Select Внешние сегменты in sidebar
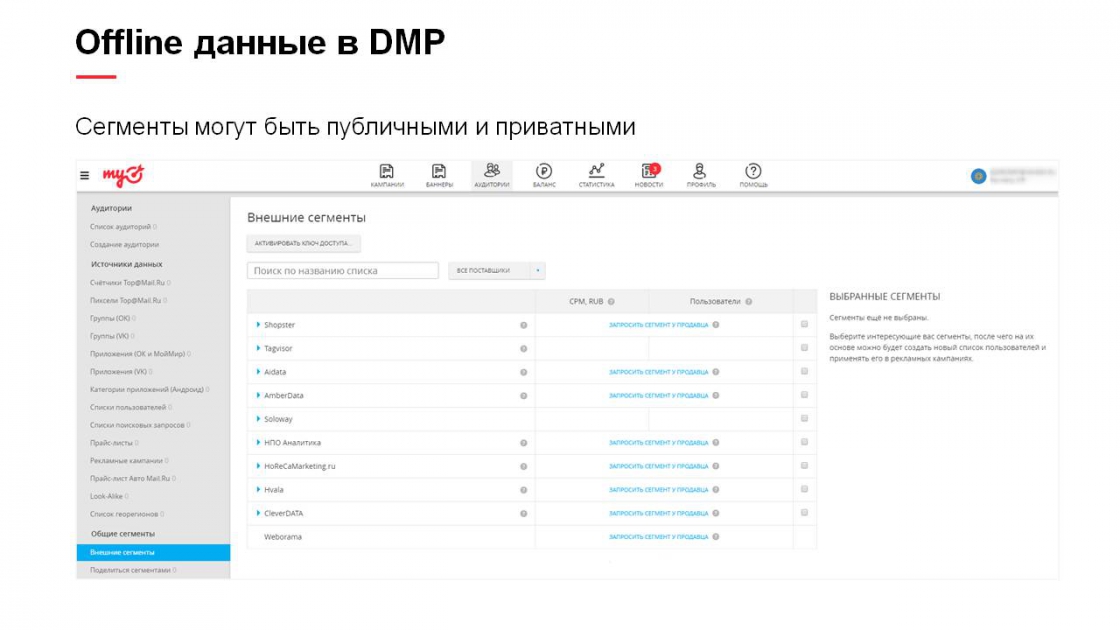1120x630 pixels. [x=153, y=552]
